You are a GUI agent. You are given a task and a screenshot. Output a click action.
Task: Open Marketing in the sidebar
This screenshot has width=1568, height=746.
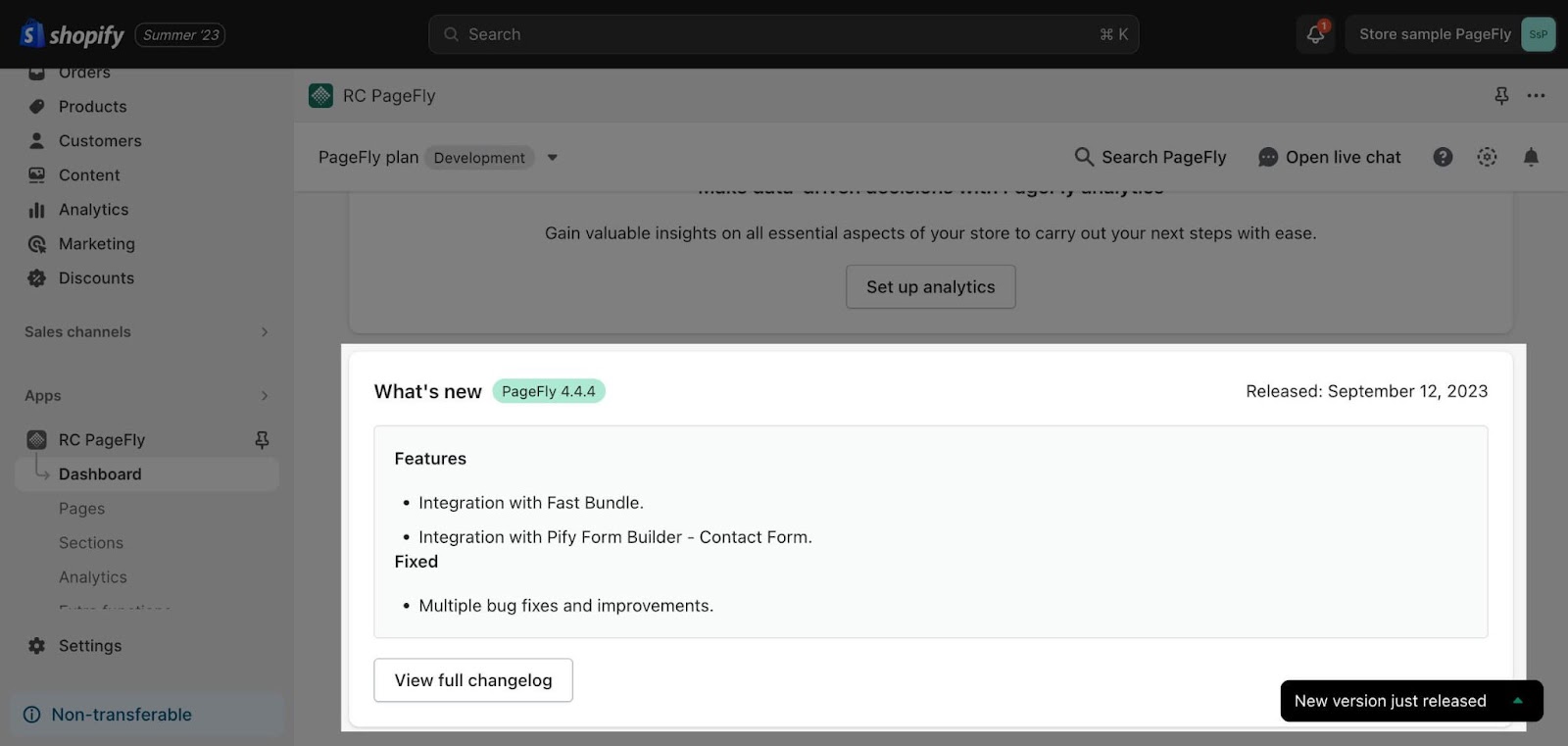(97, 243)
